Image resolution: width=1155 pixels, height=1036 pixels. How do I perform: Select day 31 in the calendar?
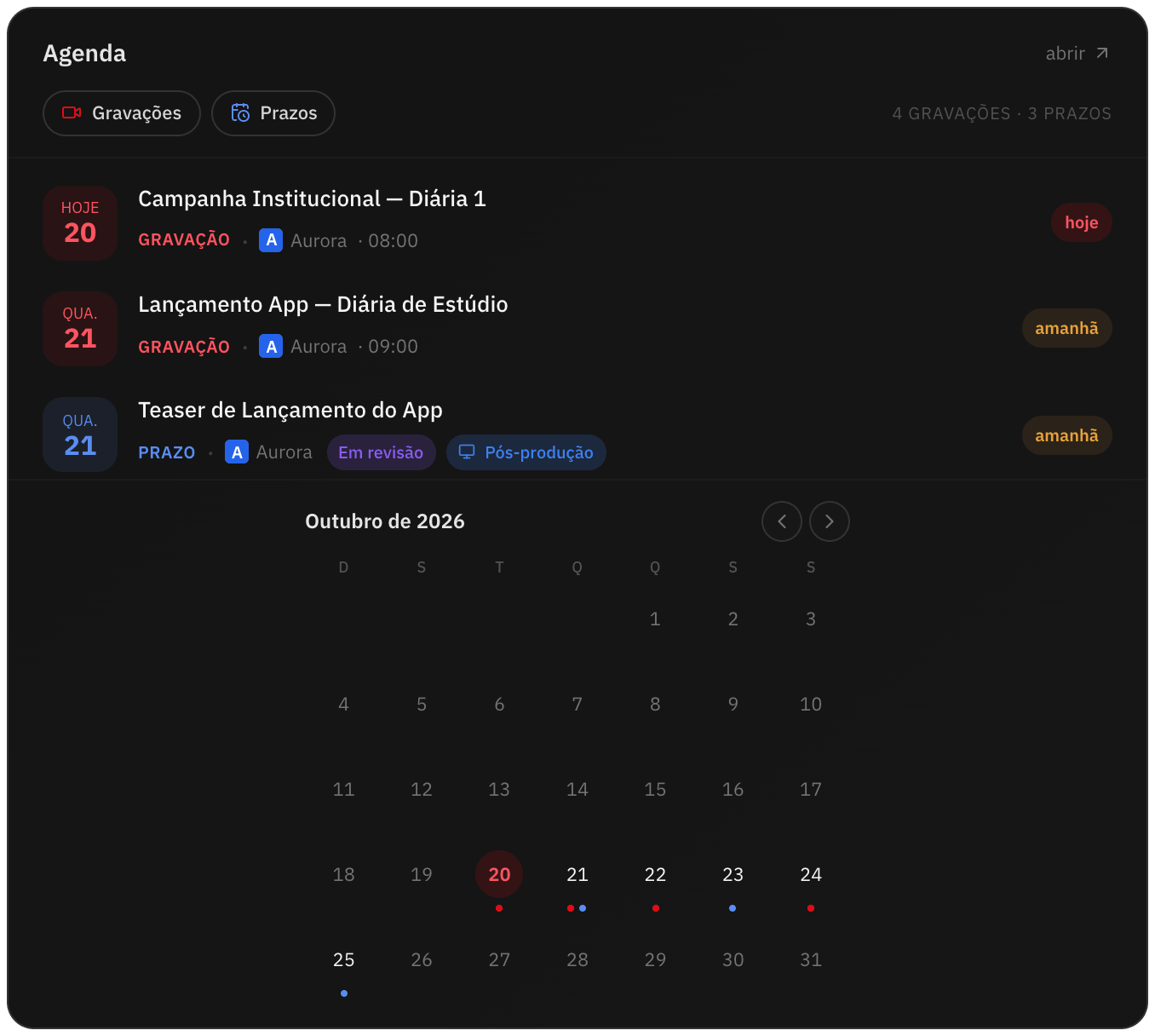click(x=811, y=959)
